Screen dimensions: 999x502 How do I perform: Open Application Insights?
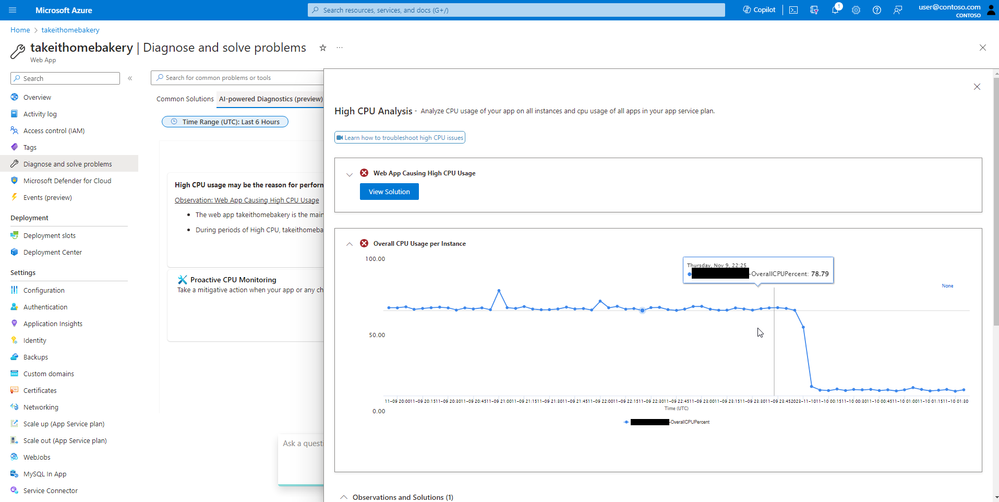53,324
